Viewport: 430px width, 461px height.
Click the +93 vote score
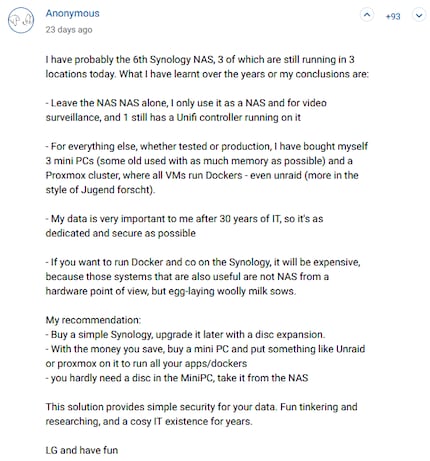[393, 16]
